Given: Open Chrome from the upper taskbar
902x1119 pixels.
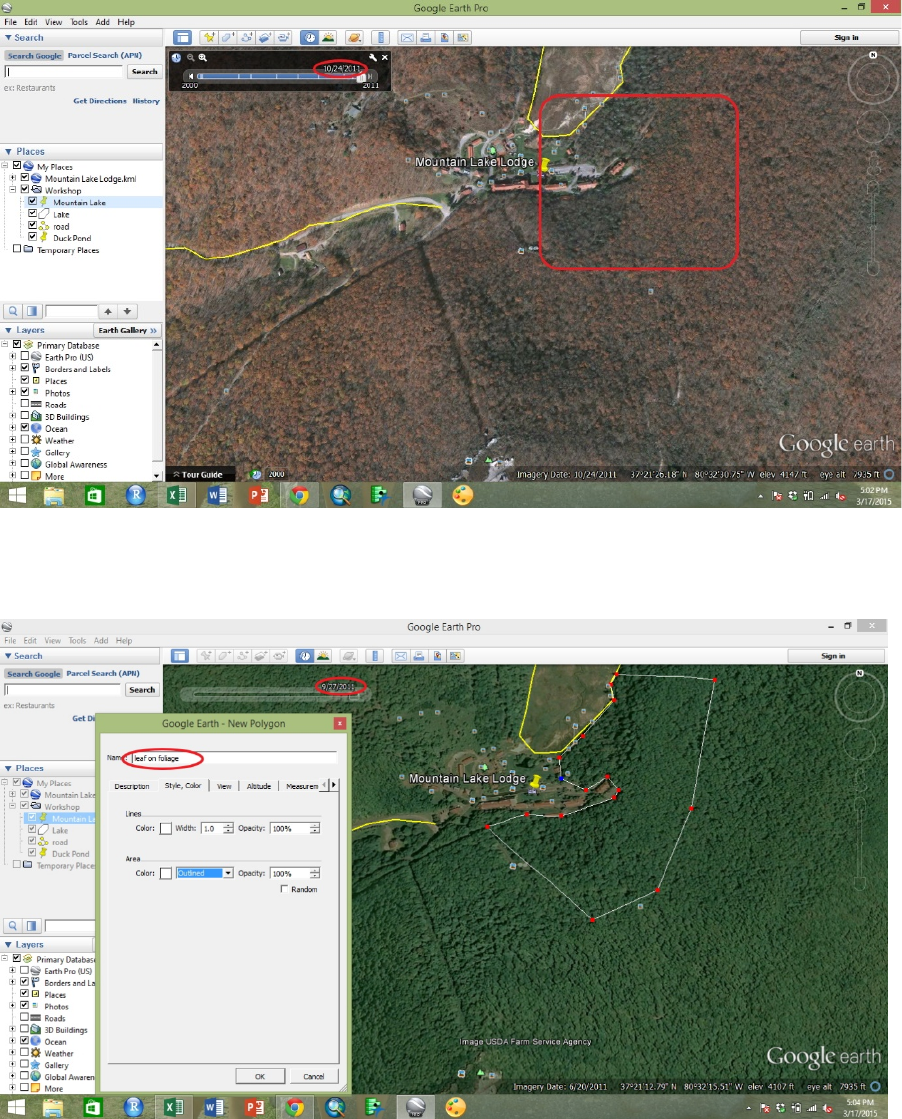Looking at the screenshot, I should [x=300, y=495].
